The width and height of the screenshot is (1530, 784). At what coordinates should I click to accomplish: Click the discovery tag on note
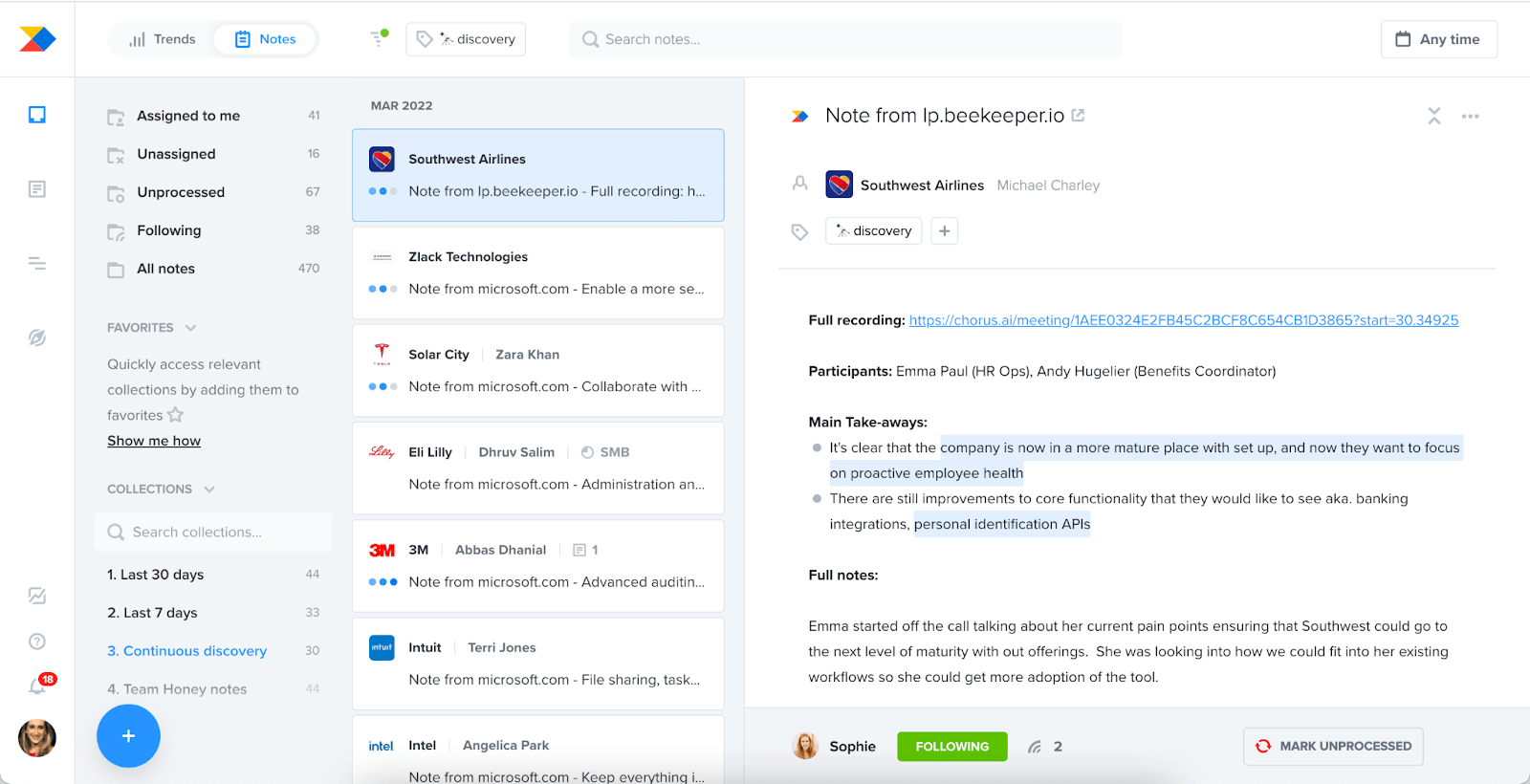coord(874,230)
